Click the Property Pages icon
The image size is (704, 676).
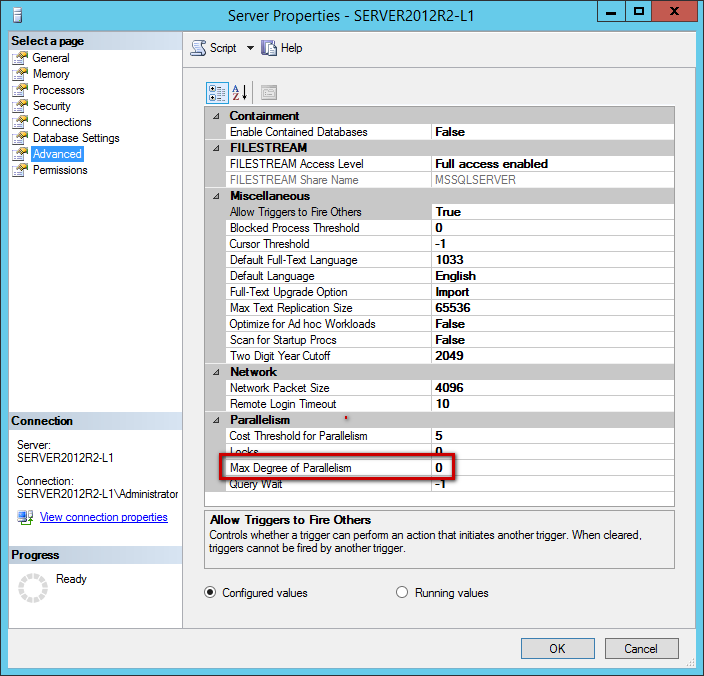(269, 93)
